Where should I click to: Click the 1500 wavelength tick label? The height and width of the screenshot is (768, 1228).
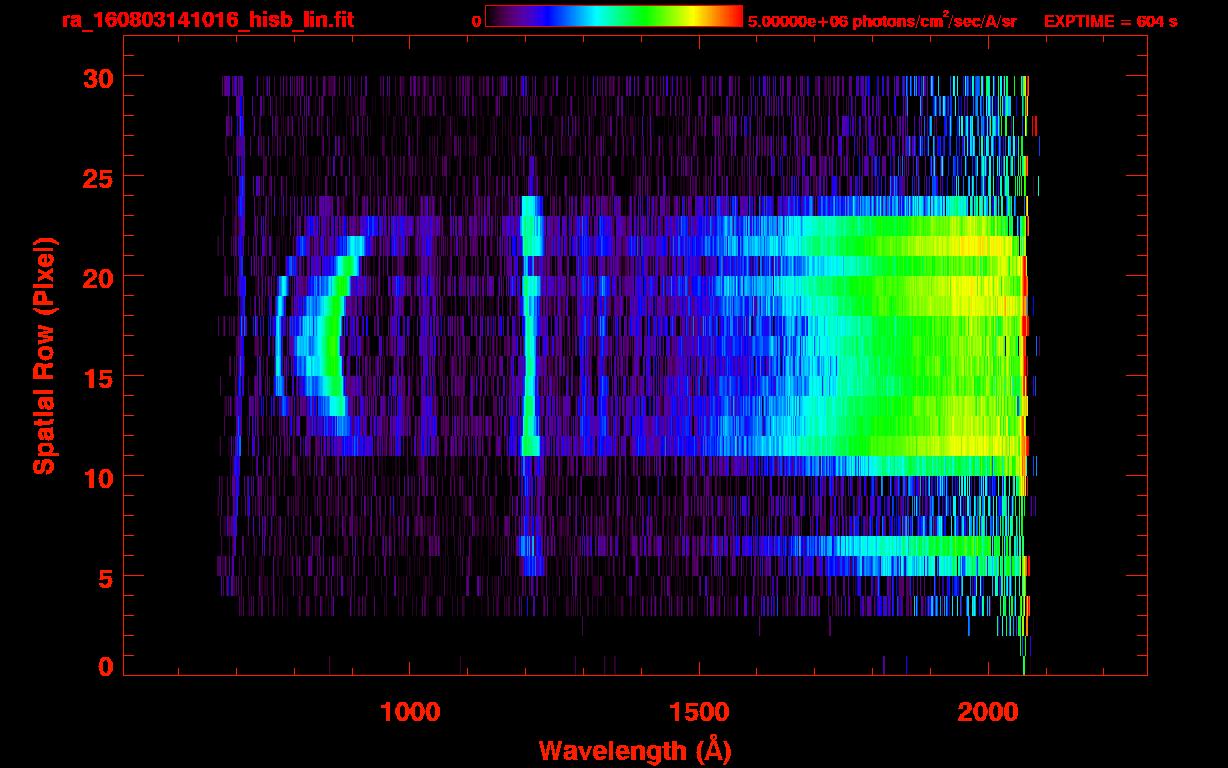698,712
